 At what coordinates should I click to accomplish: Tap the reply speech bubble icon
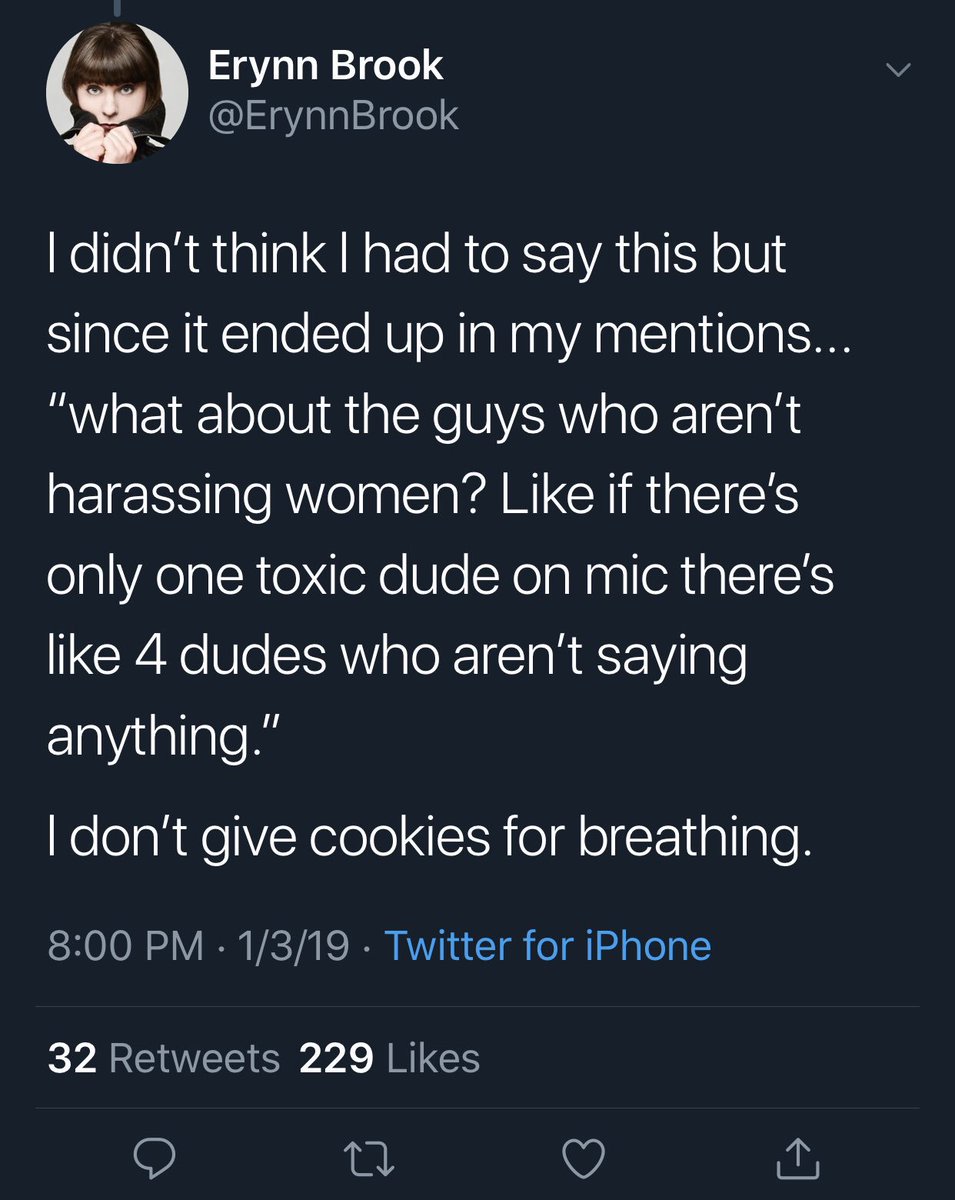[x=156, y=1160]
